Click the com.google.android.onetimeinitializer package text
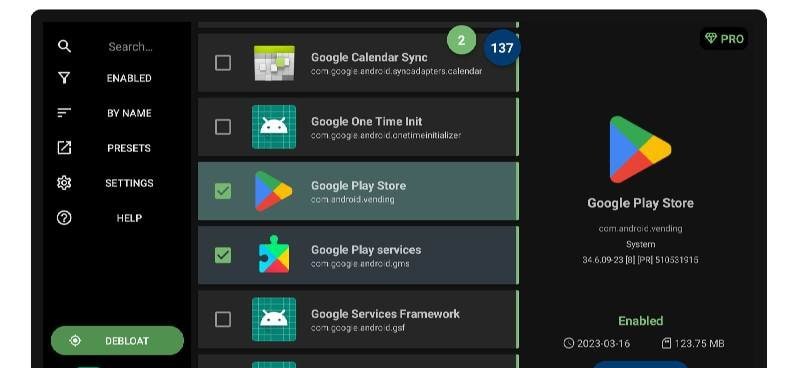This screenshot has width=800, height=368. click(x=386, y=135)
